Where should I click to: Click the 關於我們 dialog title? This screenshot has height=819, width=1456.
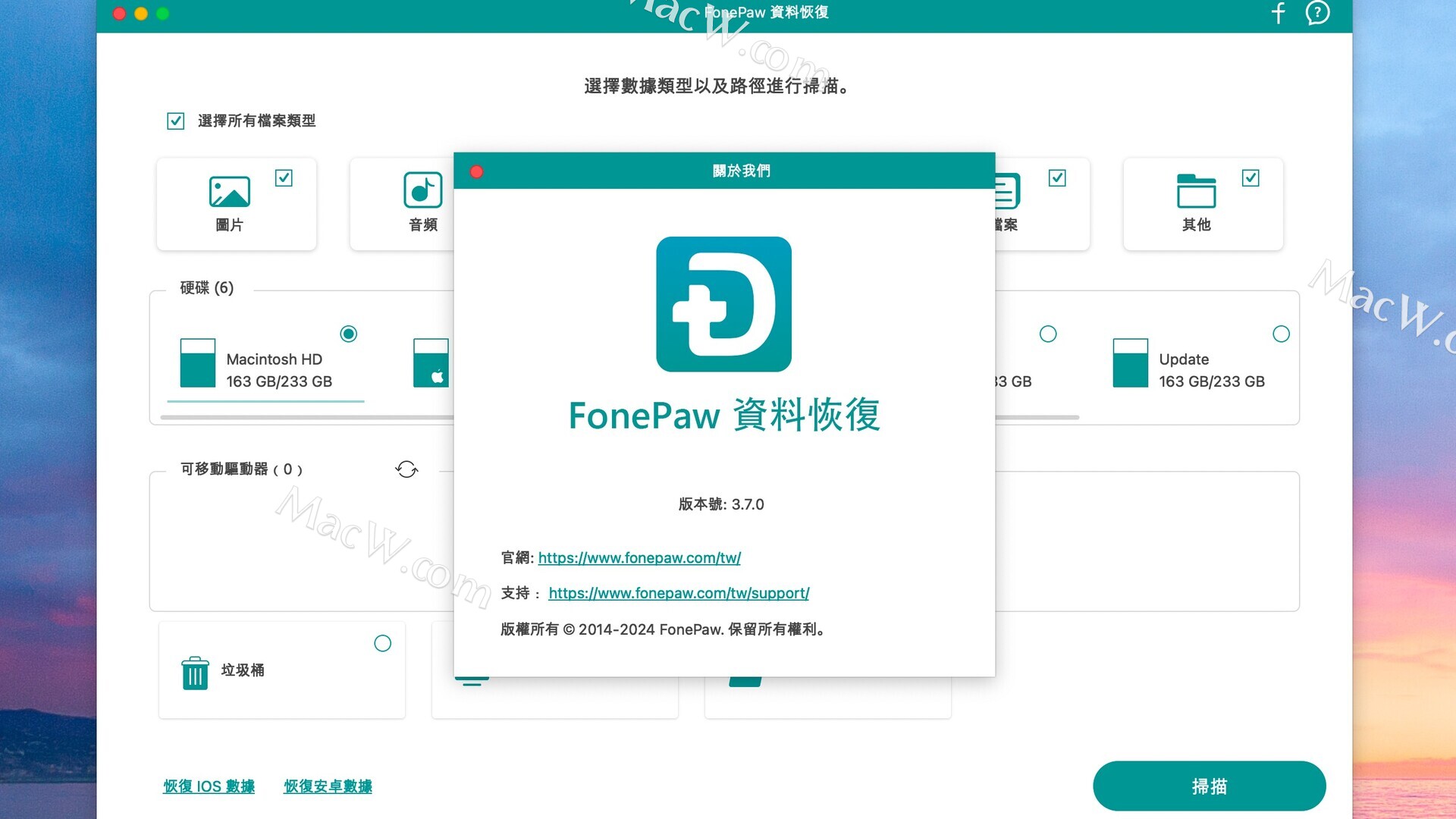(x=741, y=171)
